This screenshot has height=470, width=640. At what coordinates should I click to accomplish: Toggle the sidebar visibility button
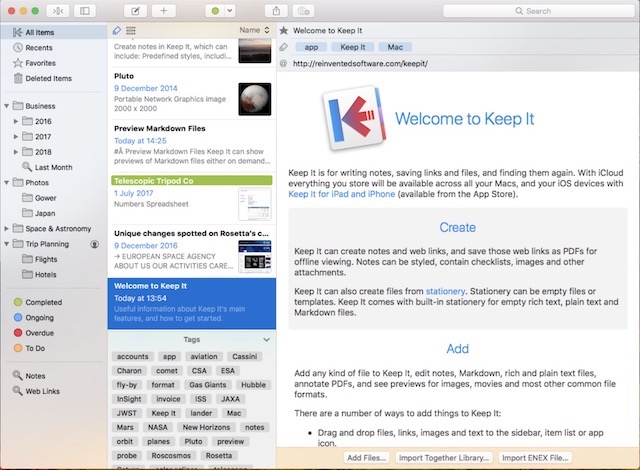tap(85, 11)
